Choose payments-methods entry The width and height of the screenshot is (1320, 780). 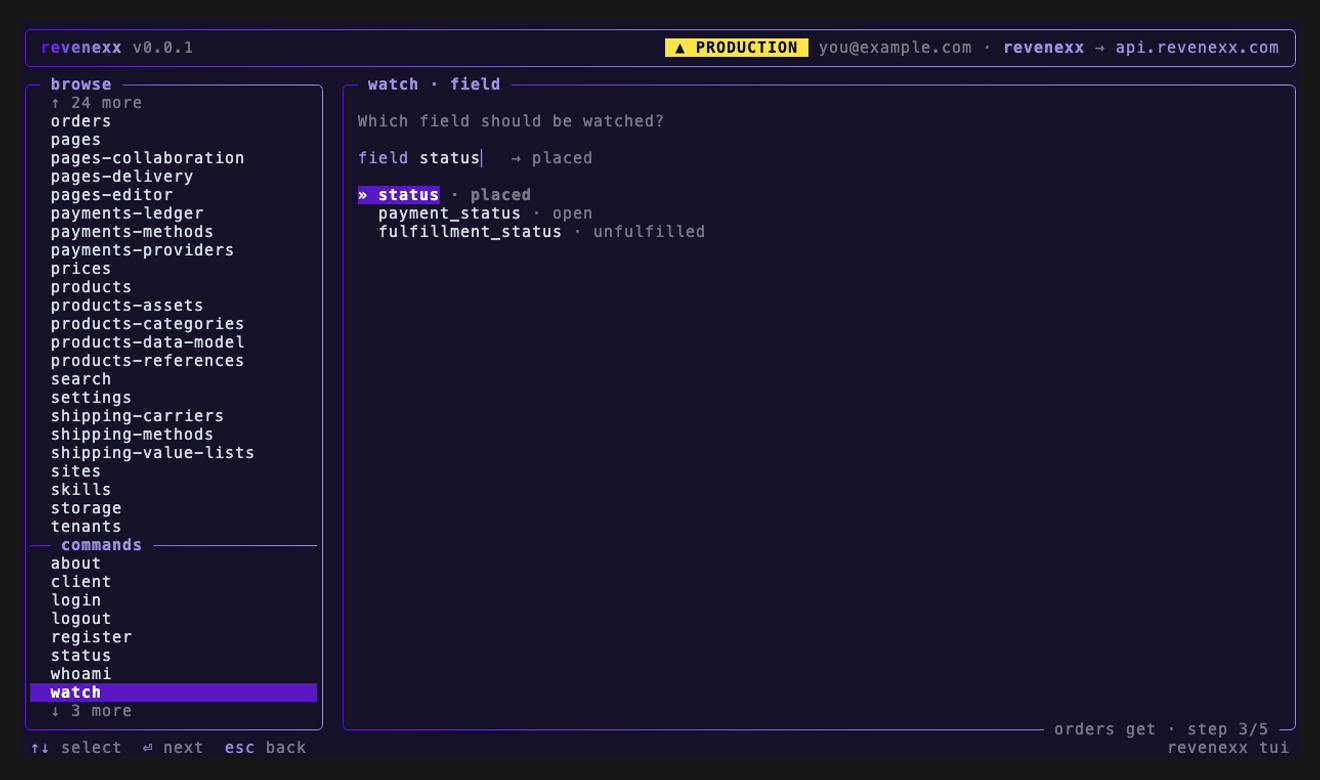[x=132, y=232]
